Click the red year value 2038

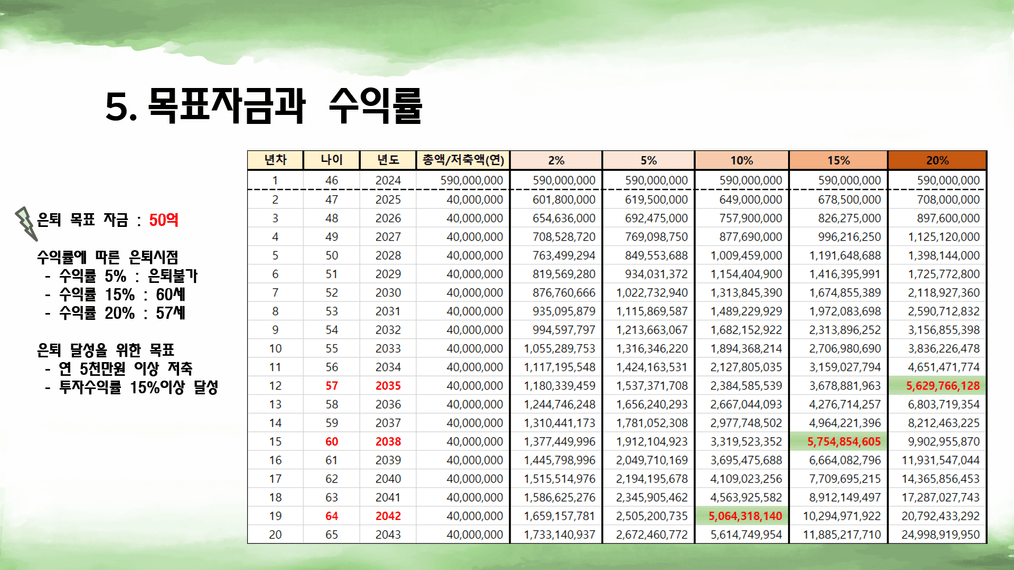pyautogui.click(x=388, y=442)
